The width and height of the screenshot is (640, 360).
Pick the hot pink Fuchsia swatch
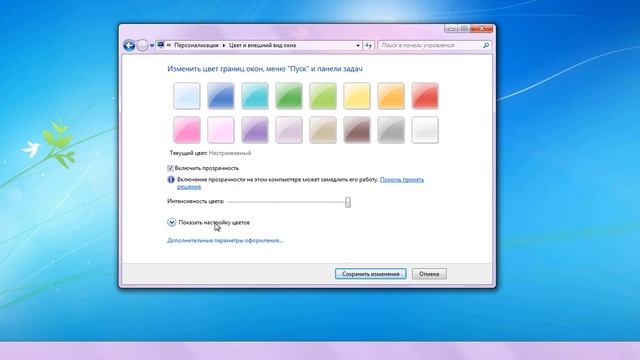point(187,130)
